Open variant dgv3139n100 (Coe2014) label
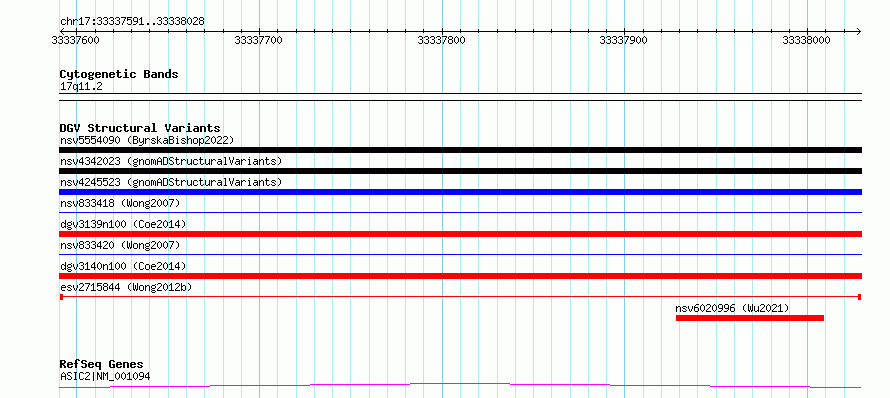The image size is (890, 398). click(x=123, y=224)
